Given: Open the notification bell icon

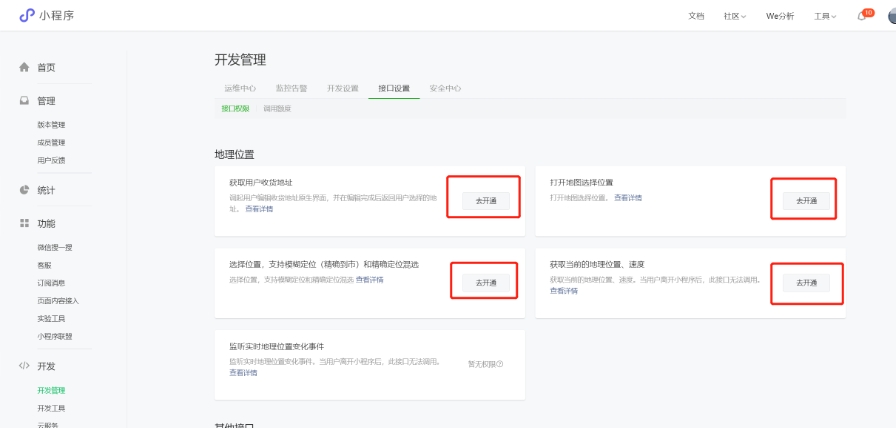Looking at the screenshot, I should [x=861, y=17].
